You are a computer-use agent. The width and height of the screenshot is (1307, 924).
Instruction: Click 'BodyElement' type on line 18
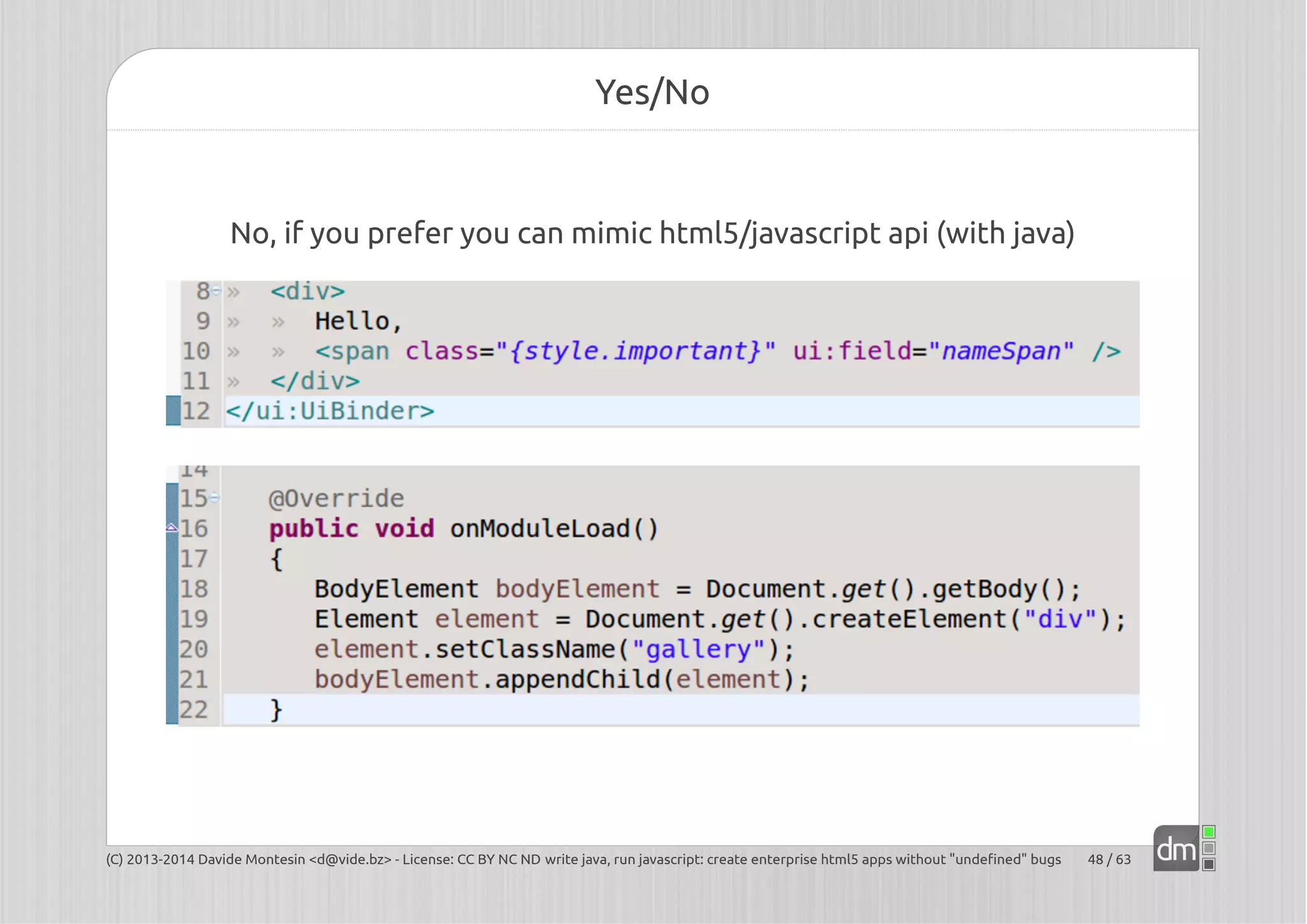point(396,589)
